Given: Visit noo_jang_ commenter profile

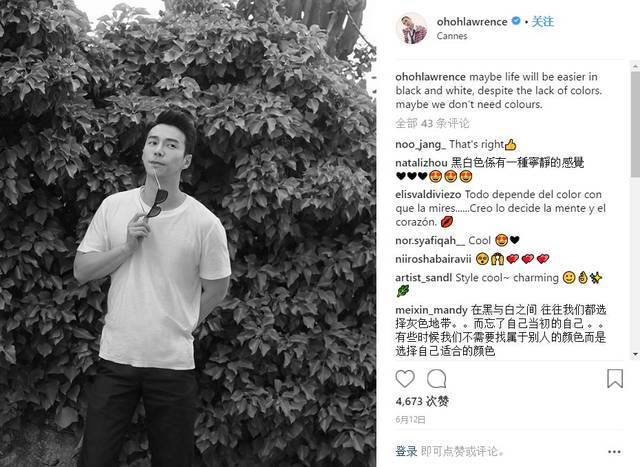Looking at the screenshot, I should (420, 145).
